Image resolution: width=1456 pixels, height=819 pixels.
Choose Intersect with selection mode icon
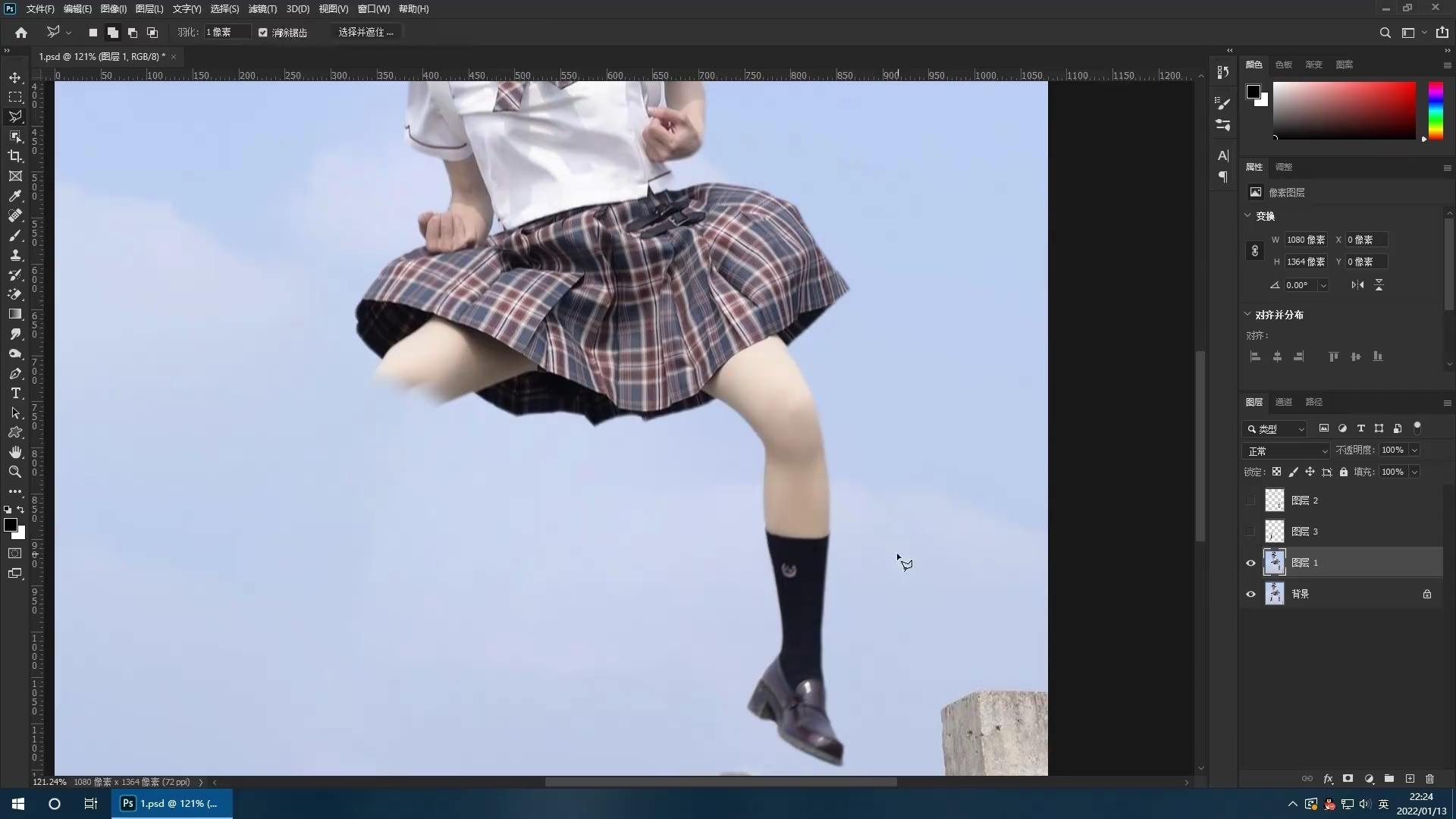tap(152, 33)
